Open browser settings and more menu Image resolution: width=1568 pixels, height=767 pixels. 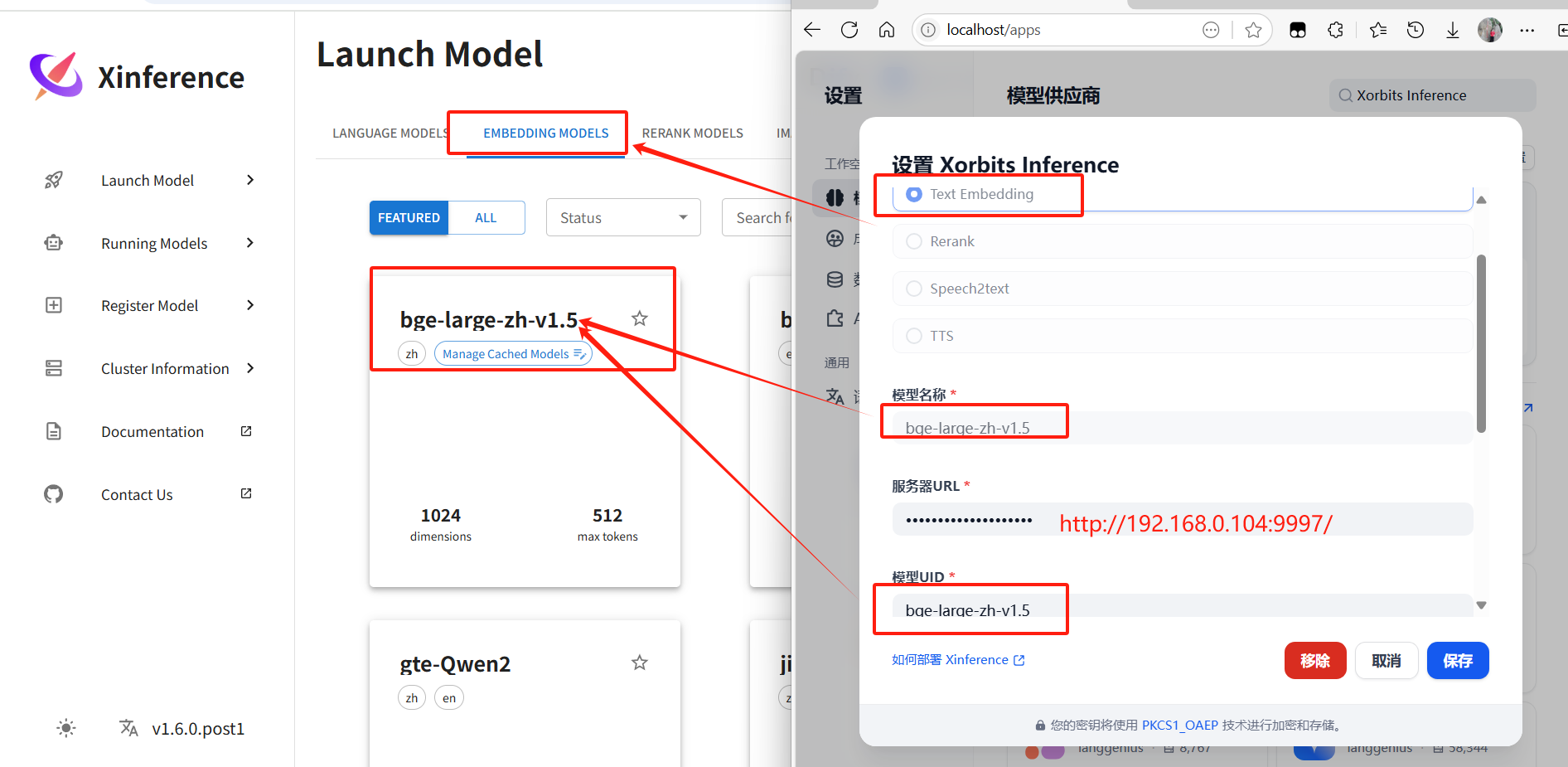(1527, 30)
